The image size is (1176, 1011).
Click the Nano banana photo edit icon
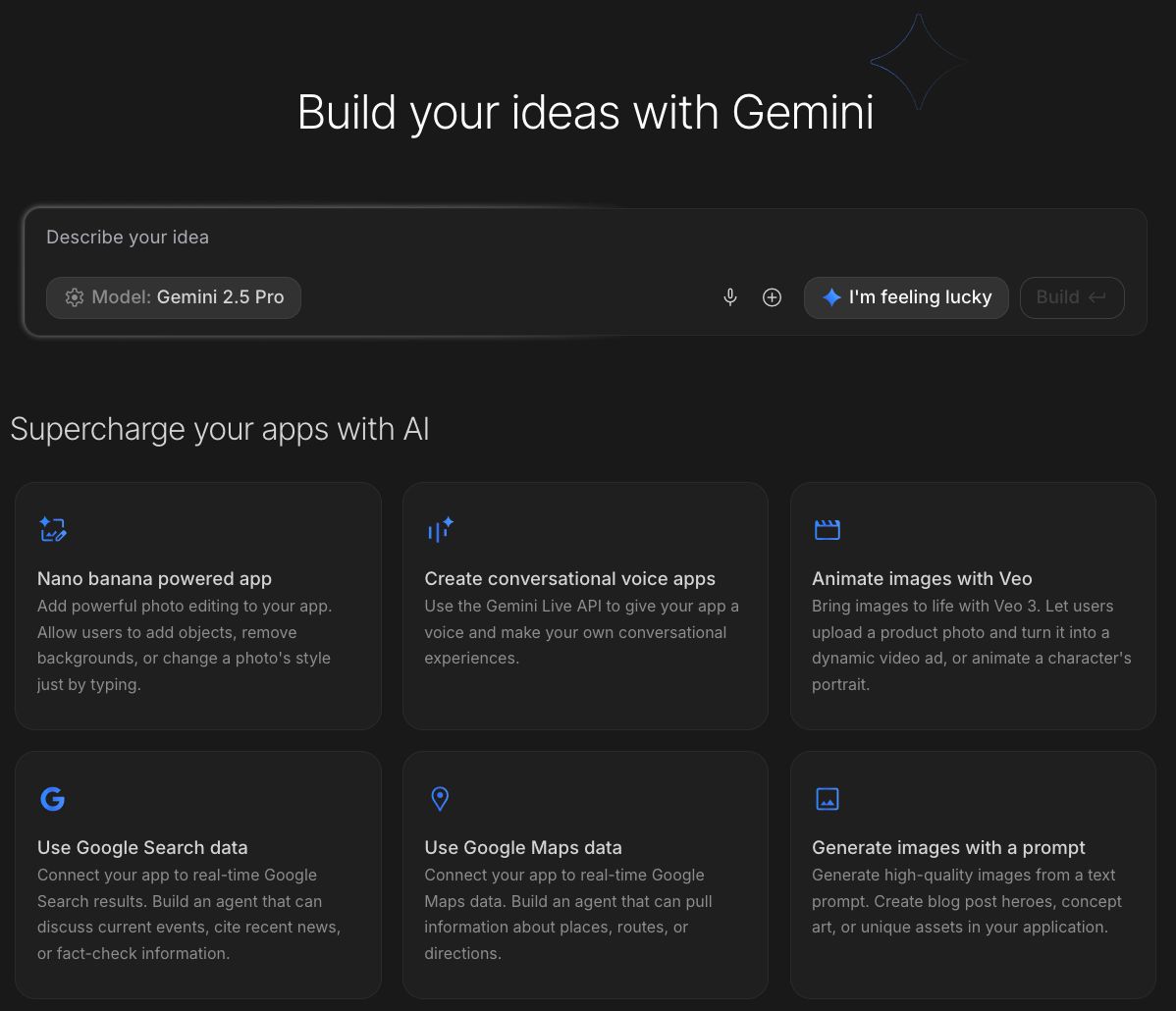[53, 529]
